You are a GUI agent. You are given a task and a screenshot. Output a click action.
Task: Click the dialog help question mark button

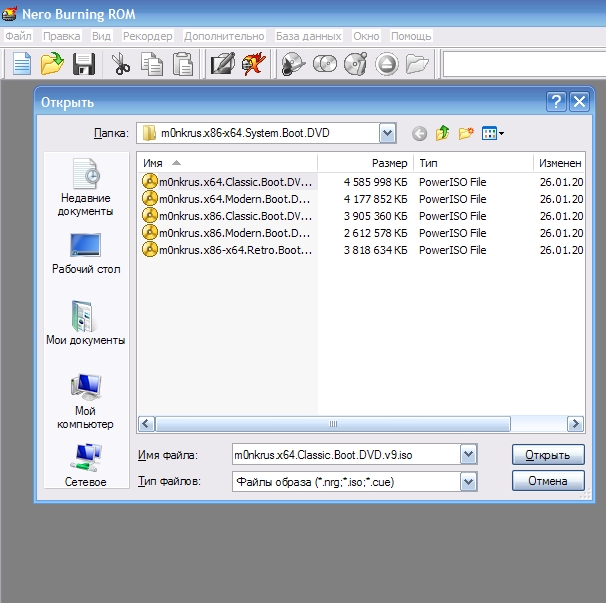pos(556,102)
